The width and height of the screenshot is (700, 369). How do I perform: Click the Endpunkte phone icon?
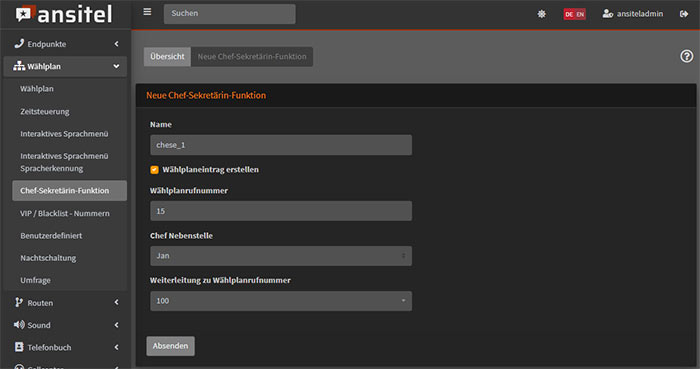pyautogui.click(x=19, y=43)
